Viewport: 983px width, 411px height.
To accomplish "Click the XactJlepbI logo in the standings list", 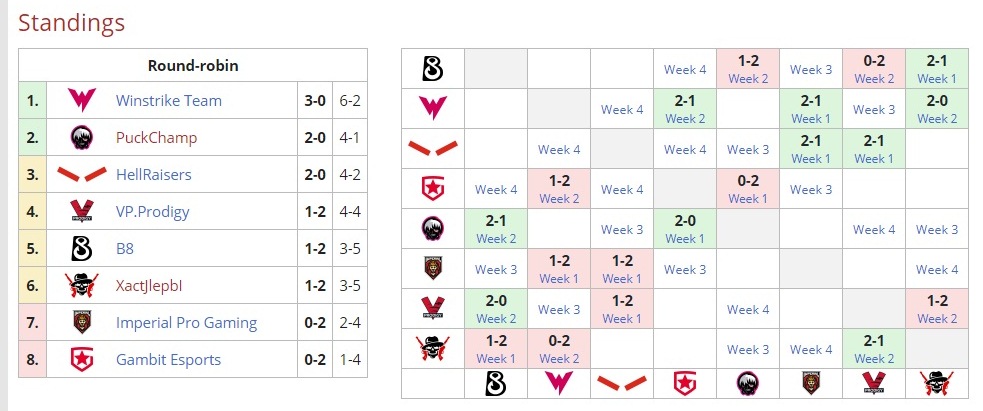I will pos(81,286).
